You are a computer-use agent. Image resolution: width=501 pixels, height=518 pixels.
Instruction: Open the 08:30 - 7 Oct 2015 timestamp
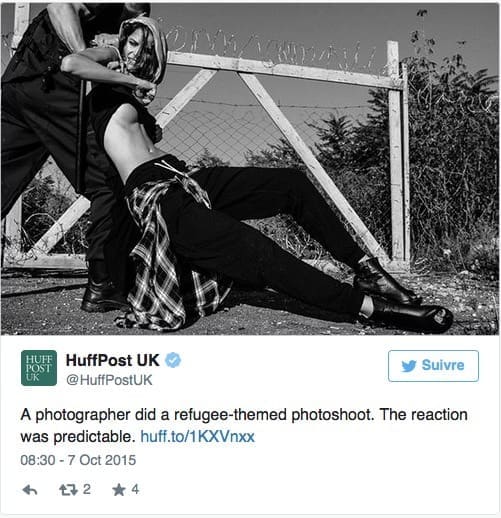tap(78, 460)
